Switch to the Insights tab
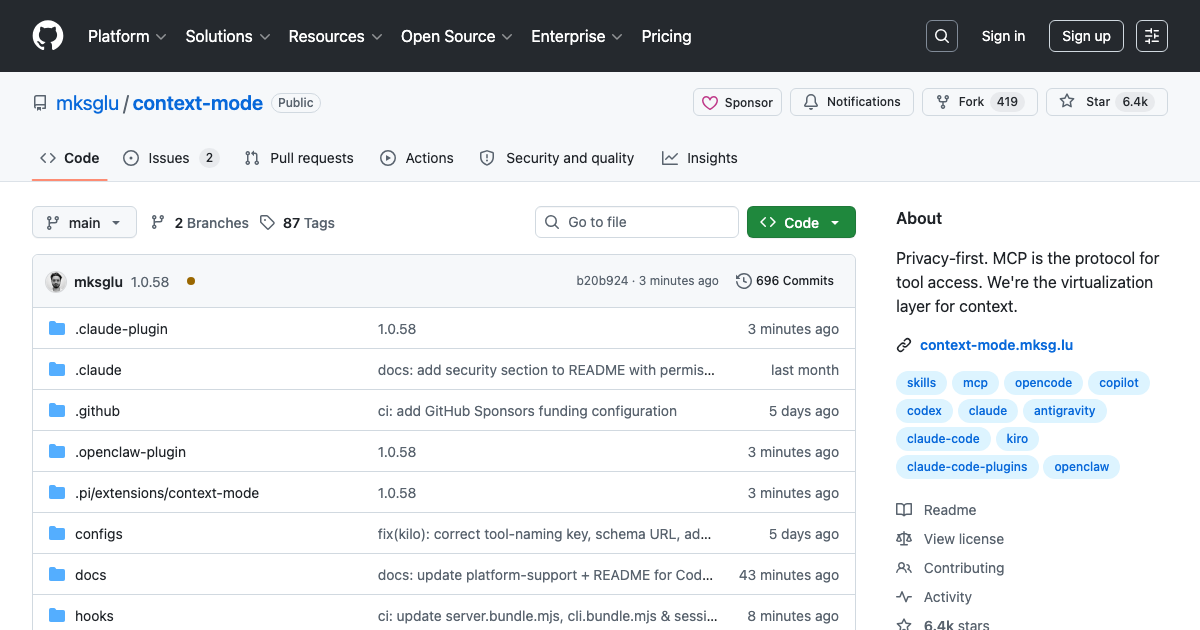This screenshot has width=1200, height=630. (x=700, y=158)
